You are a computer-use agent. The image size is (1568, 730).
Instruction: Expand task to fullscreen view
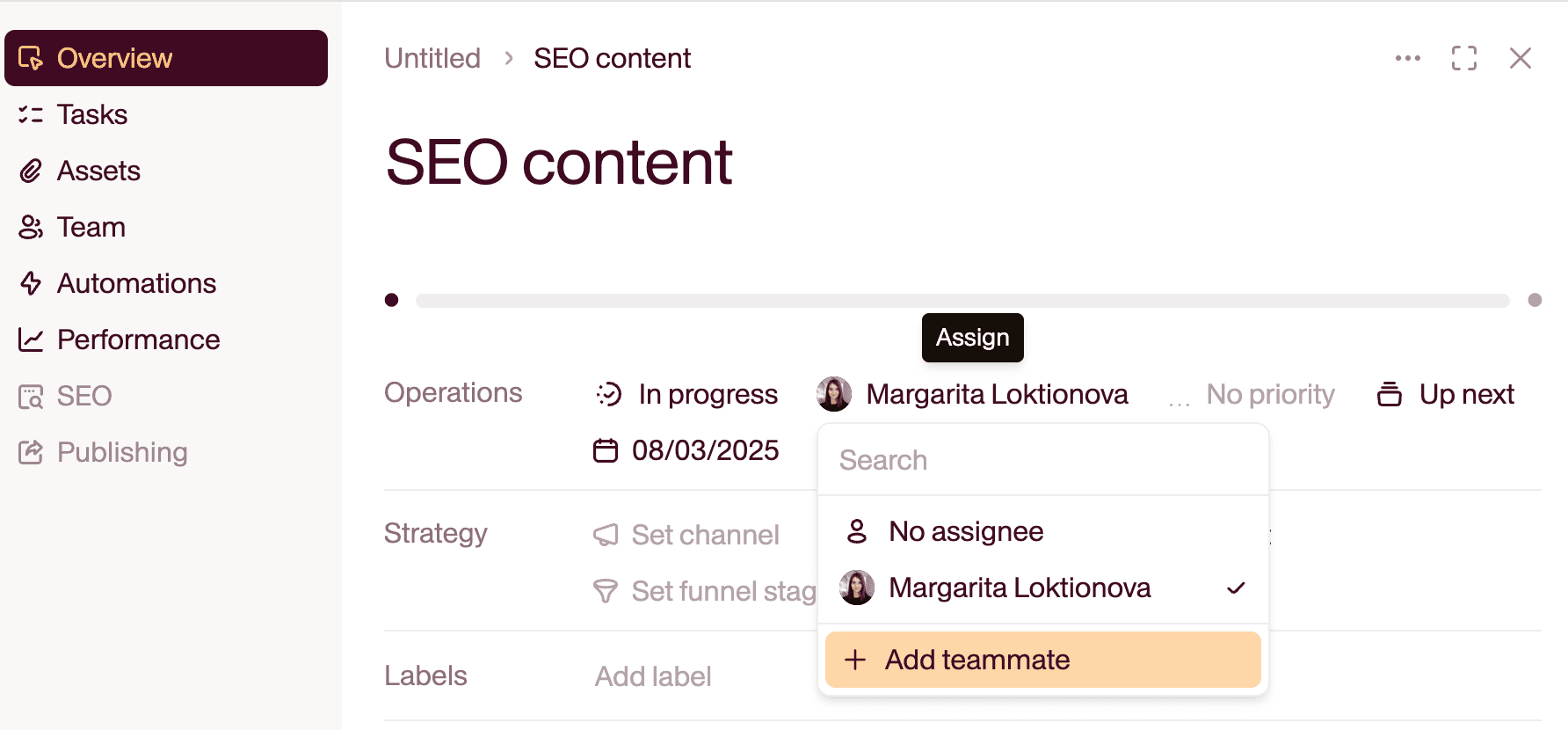point(1464,58)
